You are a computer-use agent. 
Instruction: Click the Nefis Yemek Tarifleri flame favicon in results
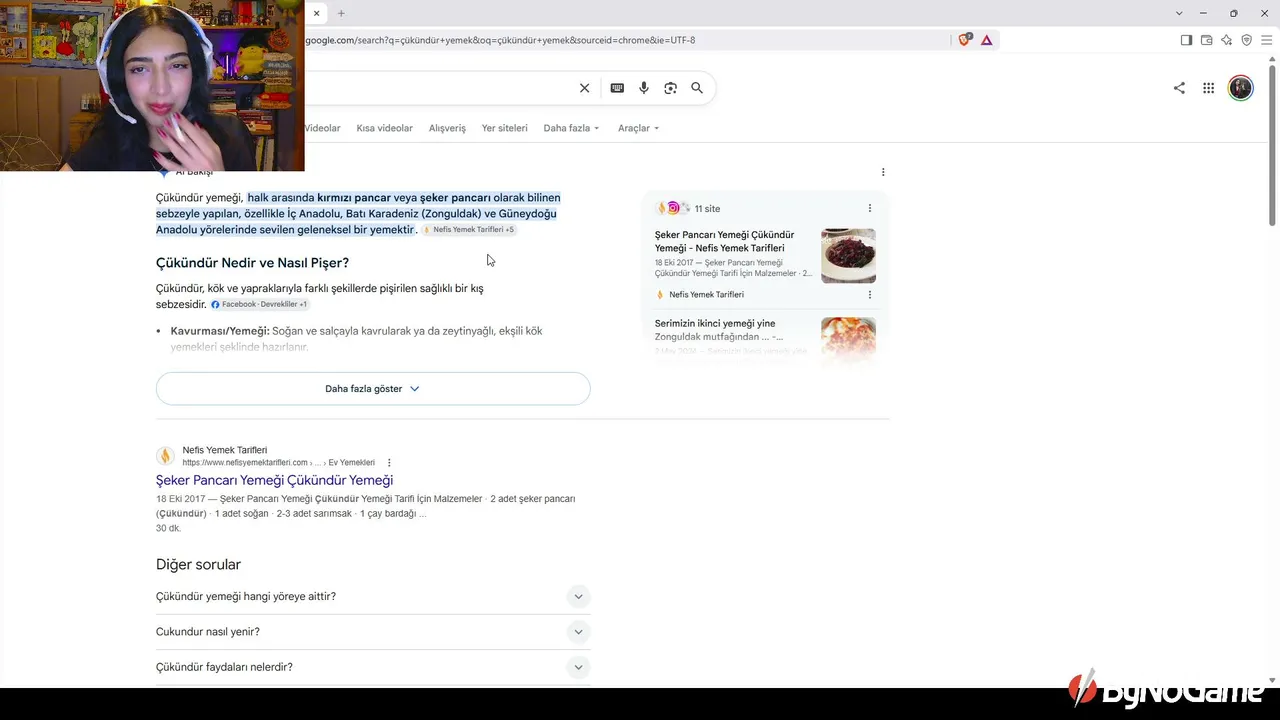165,456
